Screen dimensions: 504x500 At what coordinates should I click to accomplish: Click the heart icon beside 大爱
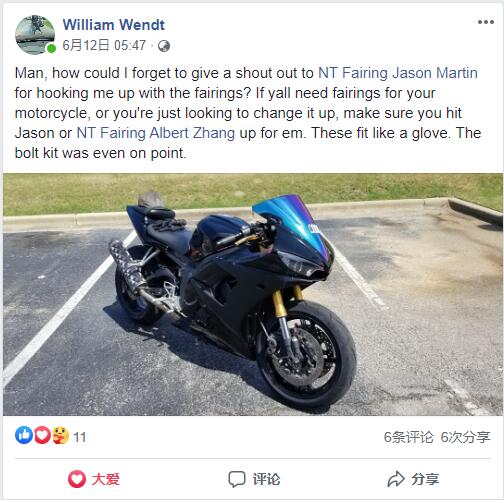pos(77,479)
